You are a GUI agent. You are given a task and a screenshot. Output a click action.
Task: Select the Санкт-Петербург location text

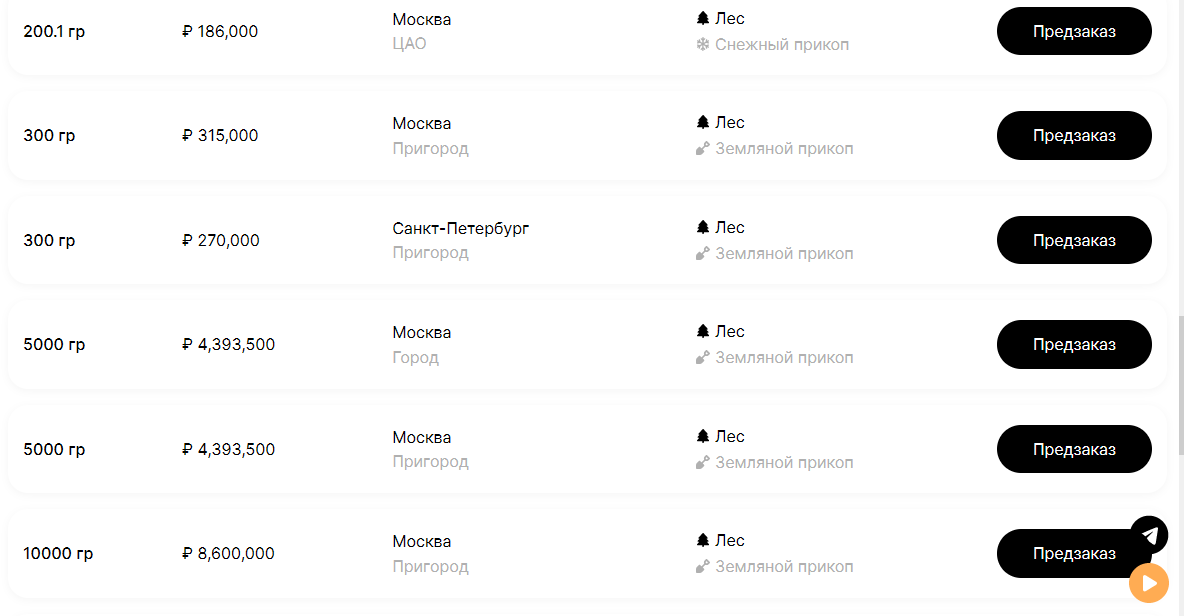(460, 228)
